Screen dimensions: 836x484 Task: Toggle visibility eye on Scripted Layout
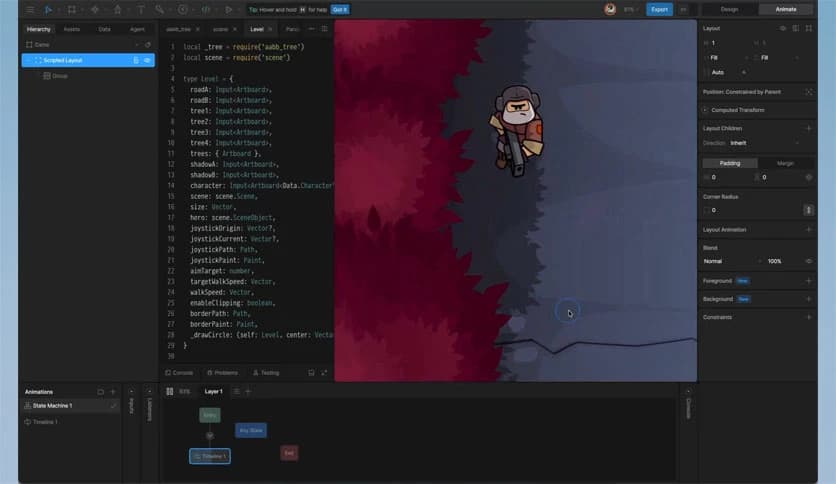pyautogui.click(x=147, y=60)
